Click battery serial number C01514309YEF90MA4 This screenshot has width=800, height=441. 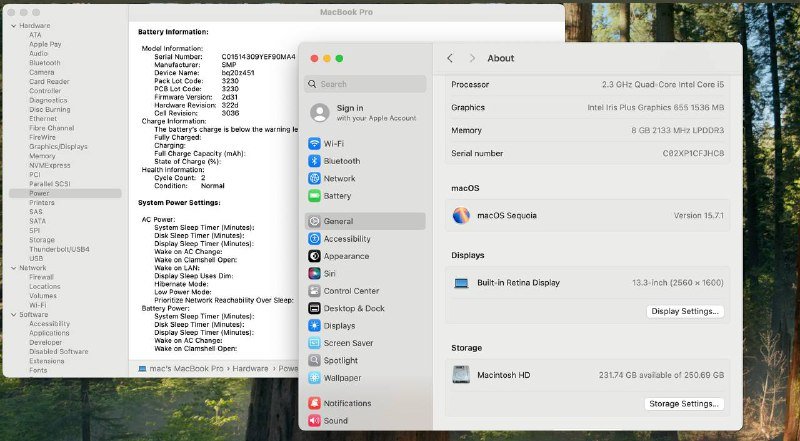(x=258, y=57)
